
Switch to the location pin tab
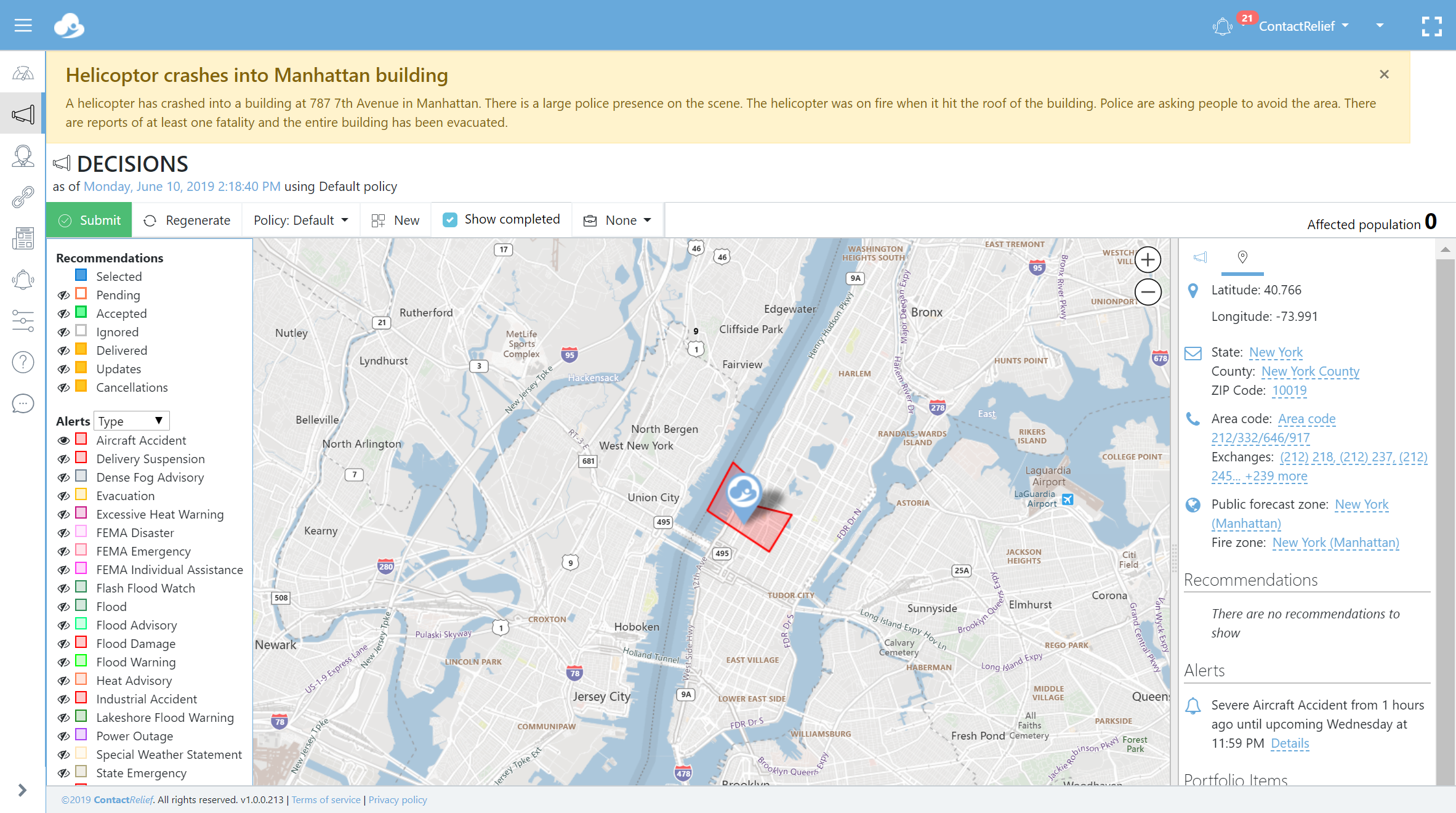(x=1242, y=257)
